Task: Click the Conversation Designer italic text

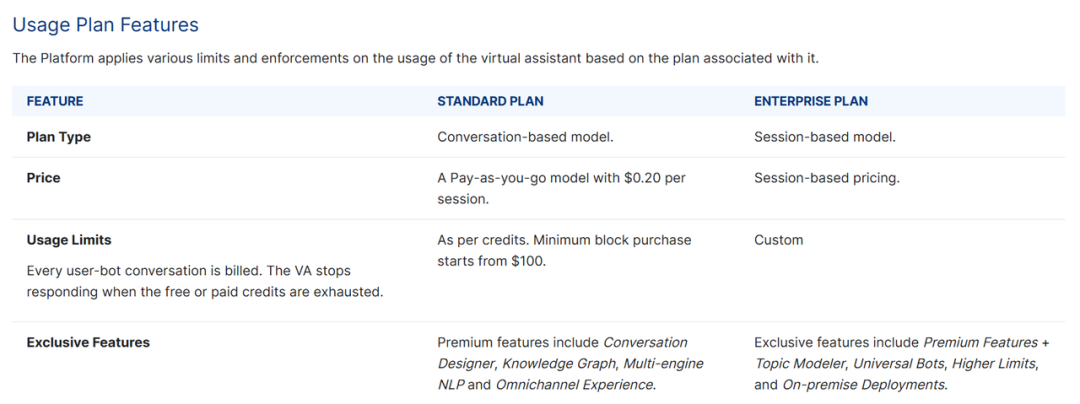Action: (x=563, y=352)
